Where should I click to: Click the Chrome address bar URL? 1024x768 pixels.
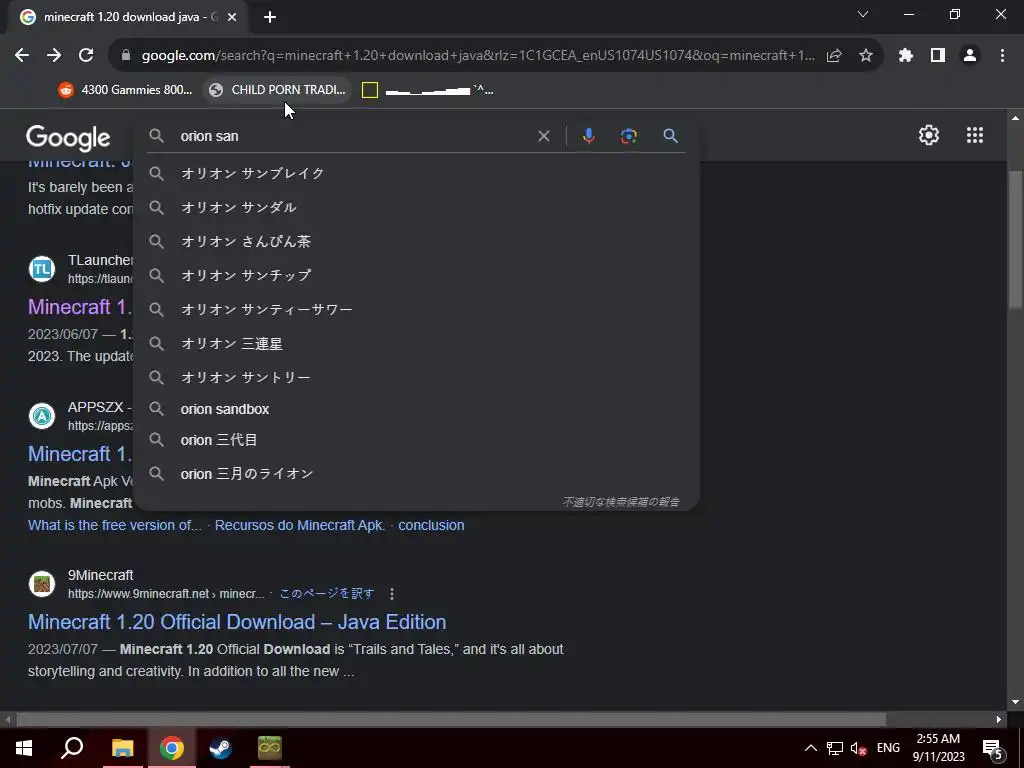pyautogui.click(x=478, y=56)
